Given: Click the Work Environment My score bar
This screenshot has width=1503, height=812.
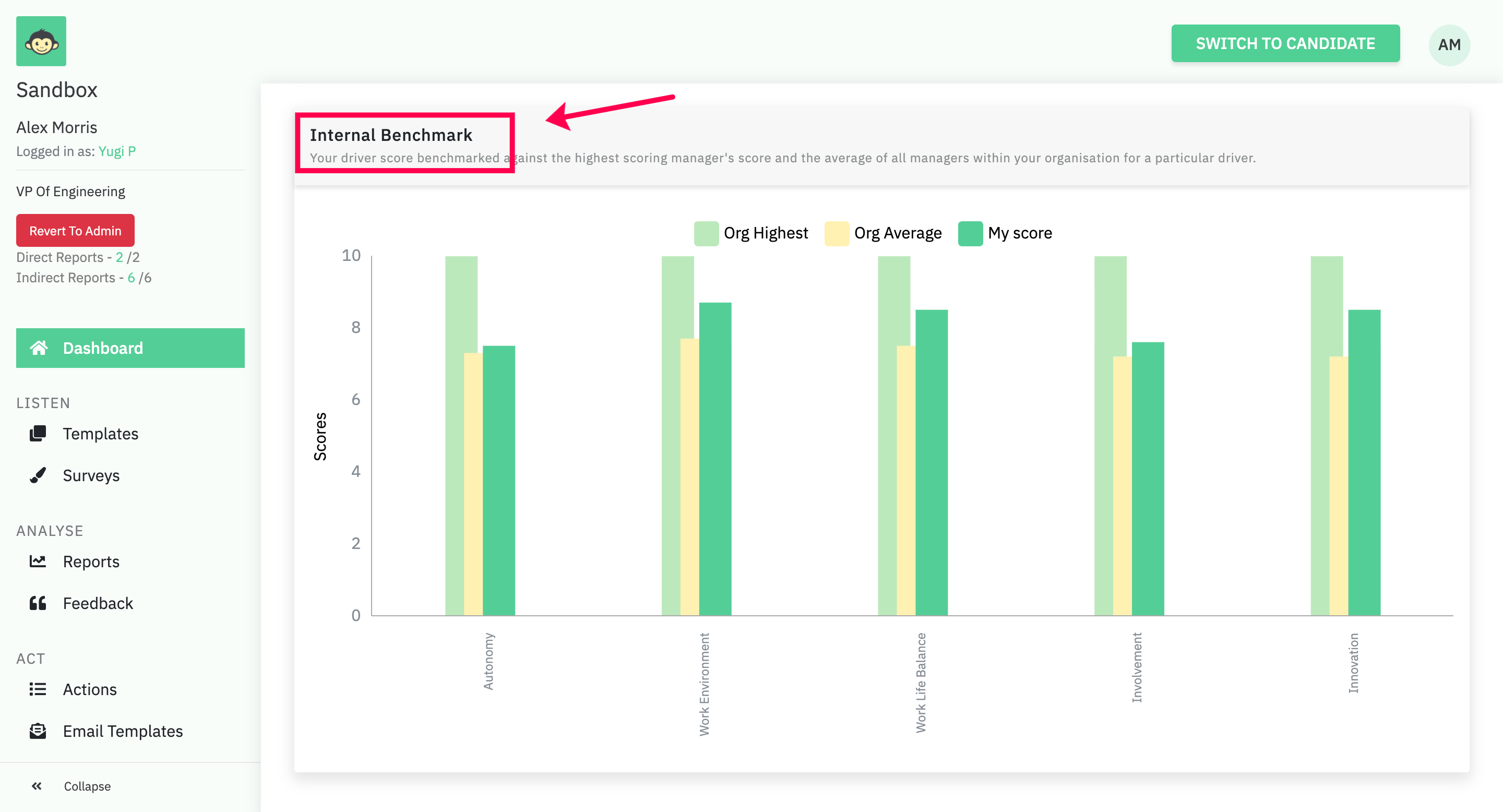Looking at the screenshot, I should [x=715, y=459].
